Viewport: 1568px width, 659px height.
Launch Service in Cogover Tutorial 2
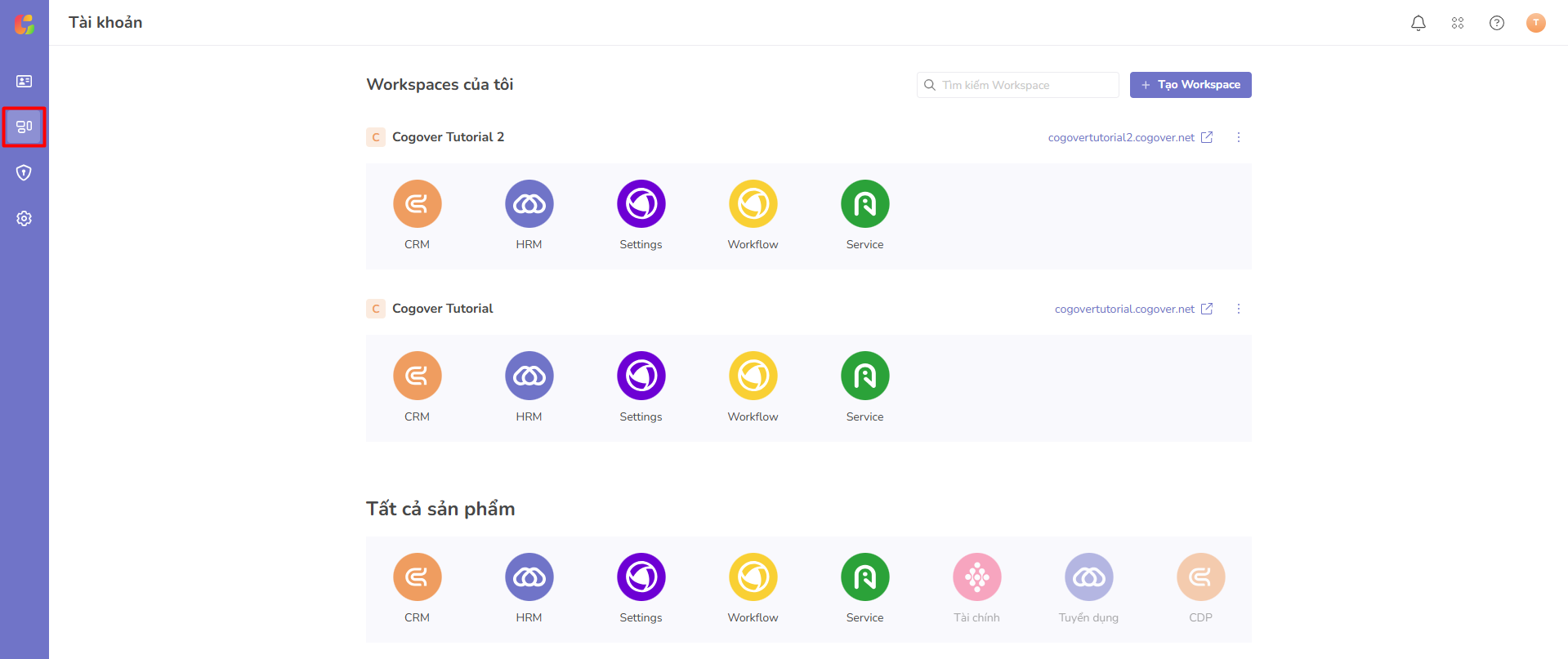[865, 204]
